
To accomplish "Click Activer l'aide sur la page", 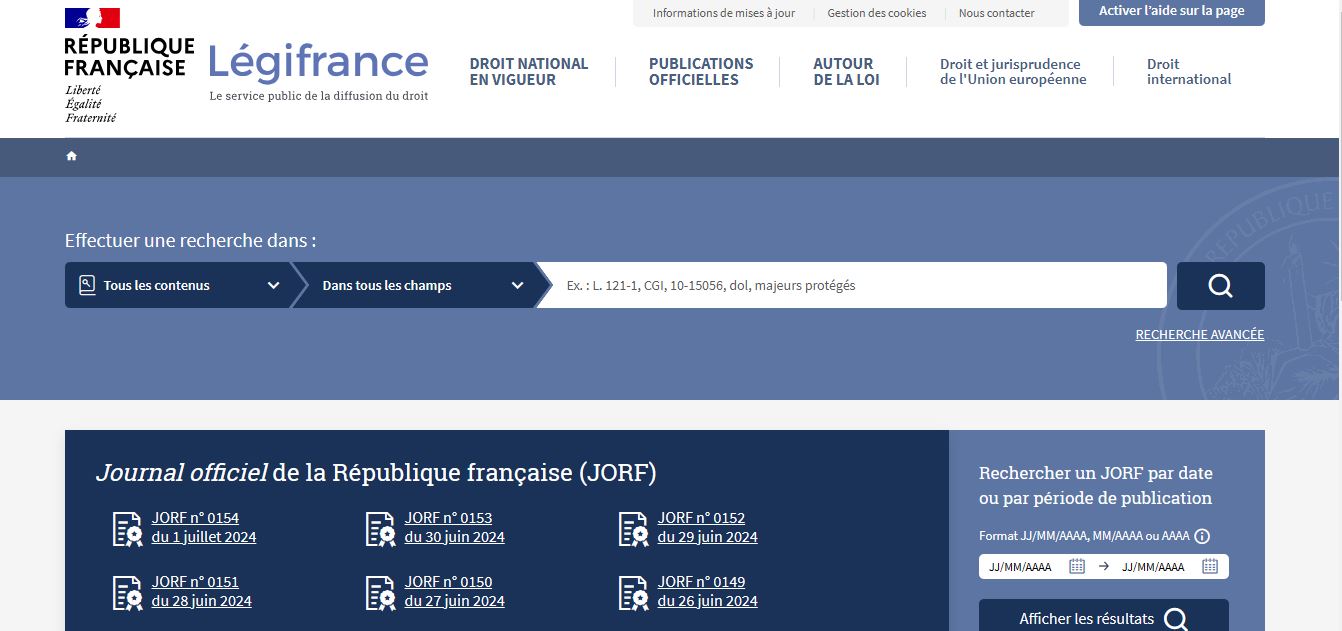I will click(x=1172, y=11).
